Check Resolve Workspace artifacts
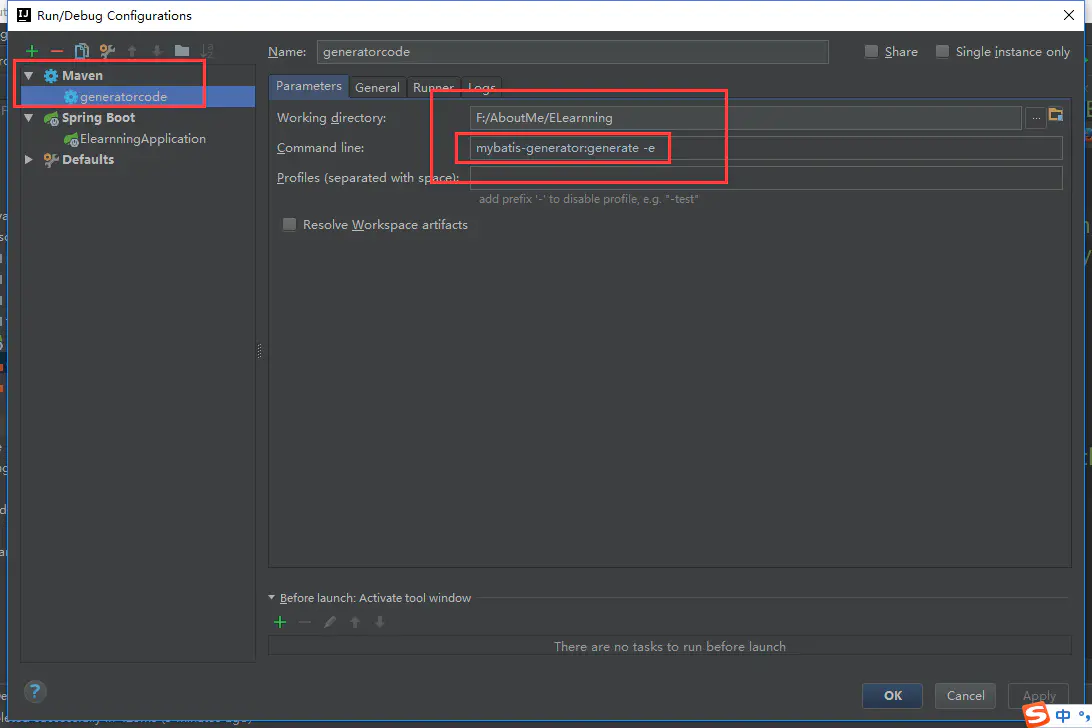Viewport: 1092px width, 728px height. (x=289, y=224)
